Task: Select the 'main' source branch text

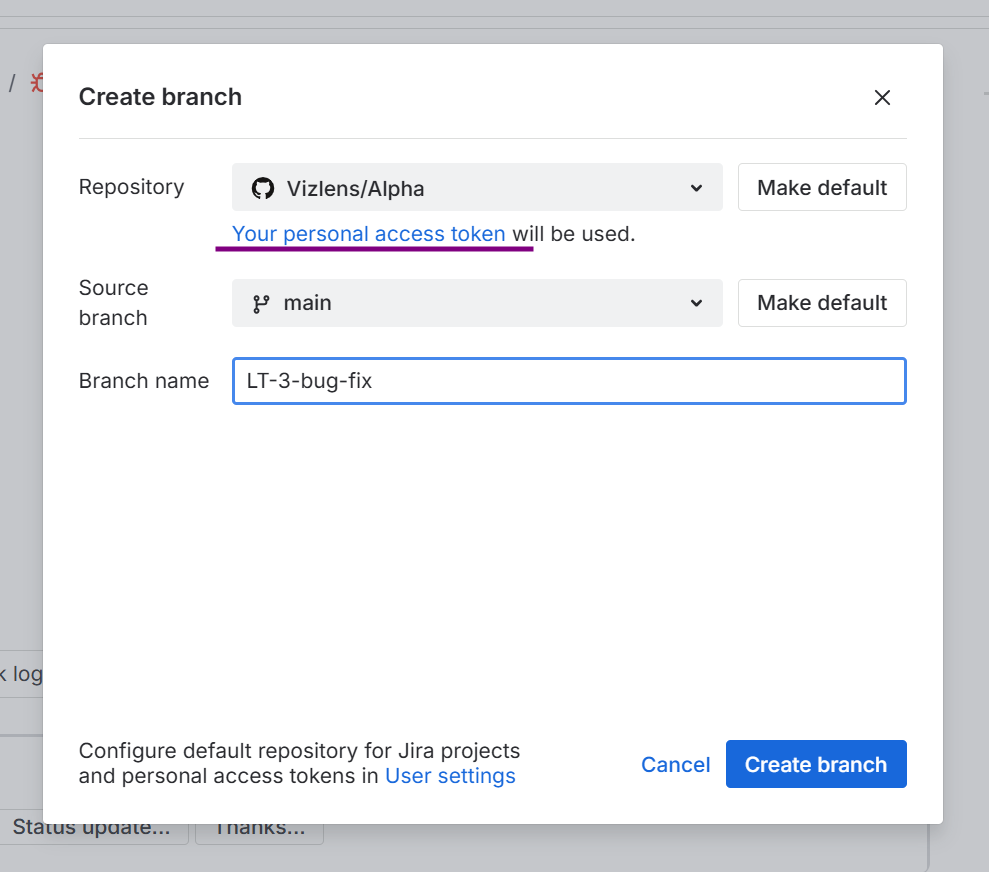Action: [x=307, y=303]
